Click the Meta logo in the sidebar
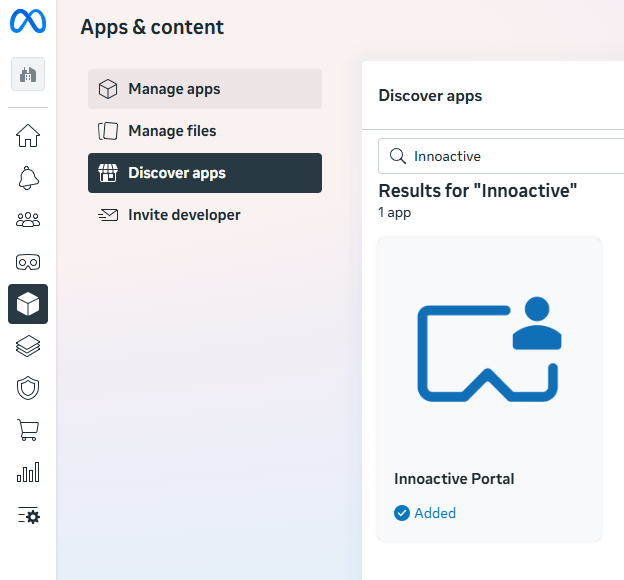This screenshot has width=624, height=580. point(28,23)
